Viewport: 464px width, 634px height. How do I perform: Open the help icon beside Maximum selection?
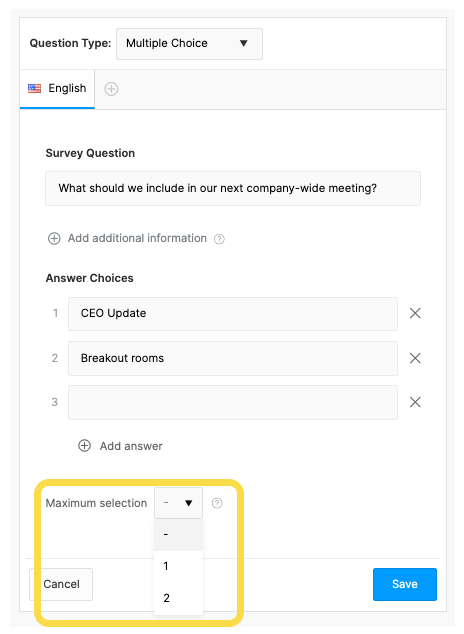coord(217,503)
